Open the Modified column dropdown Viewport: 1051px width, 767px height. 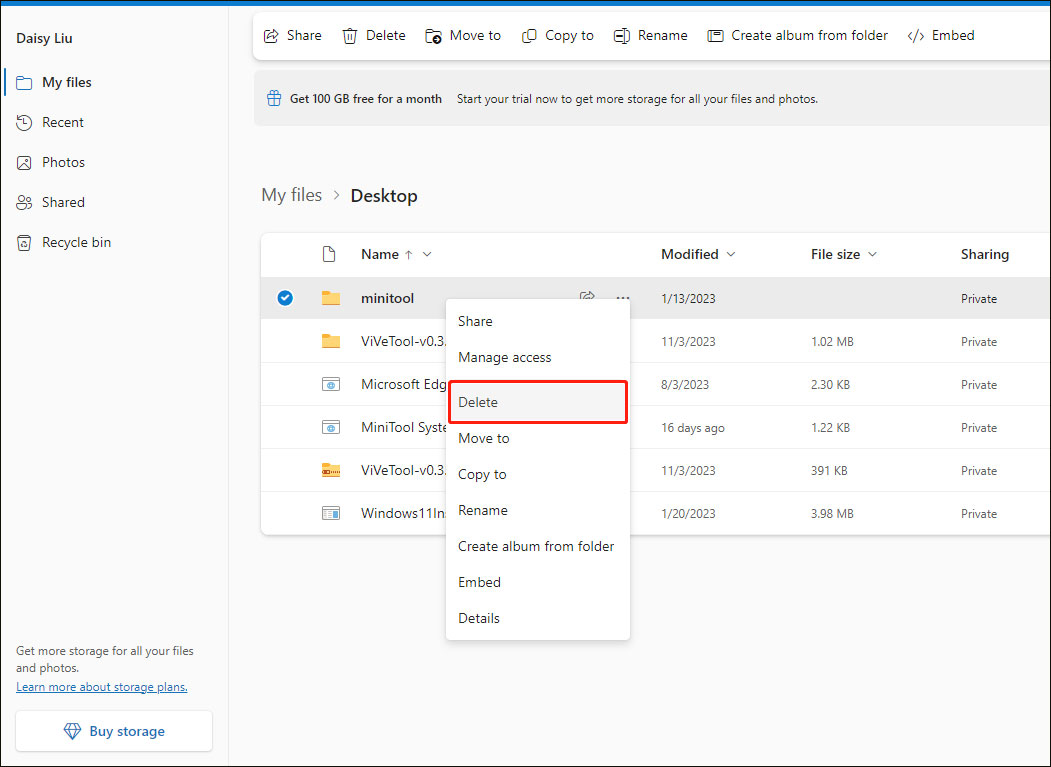click(x=731, y=254)
